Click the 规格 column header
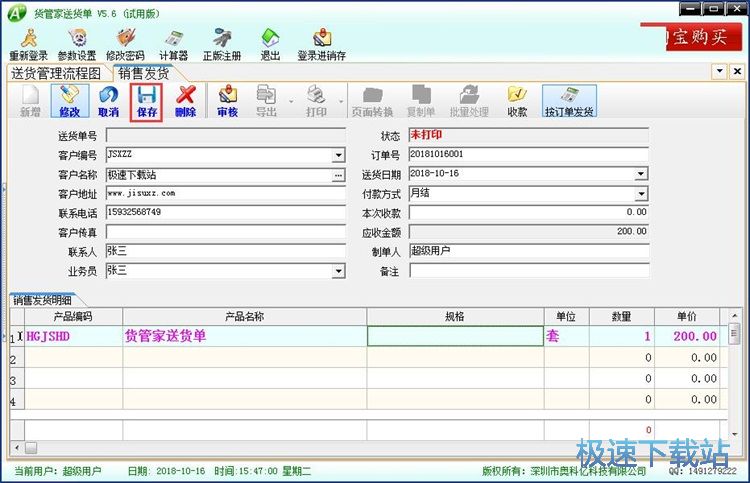Image resolution: width=750 pixels, height=483 pixels. coord(455,317)
